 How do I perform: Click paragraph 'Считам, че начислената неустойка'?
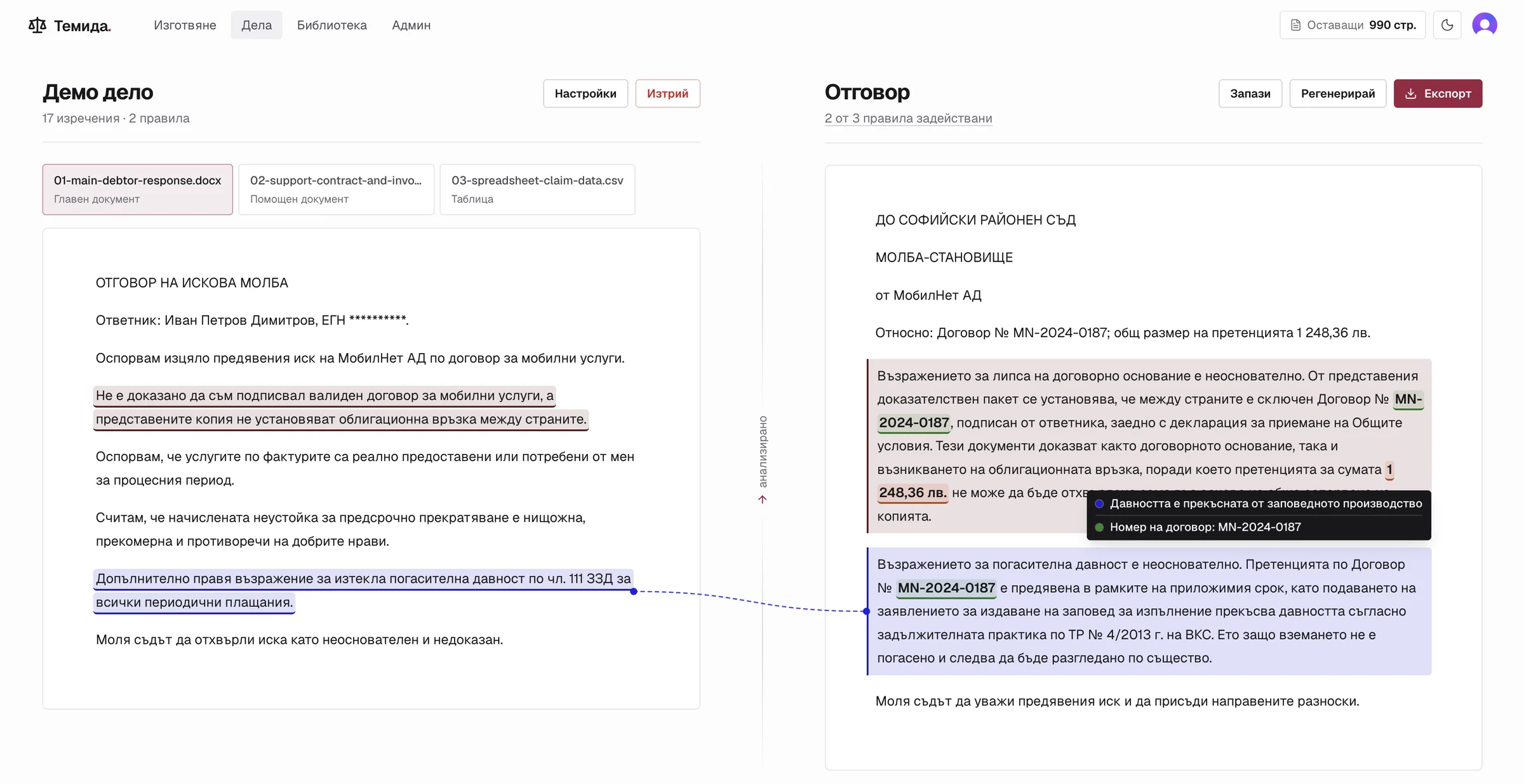(x=340, y=529)
